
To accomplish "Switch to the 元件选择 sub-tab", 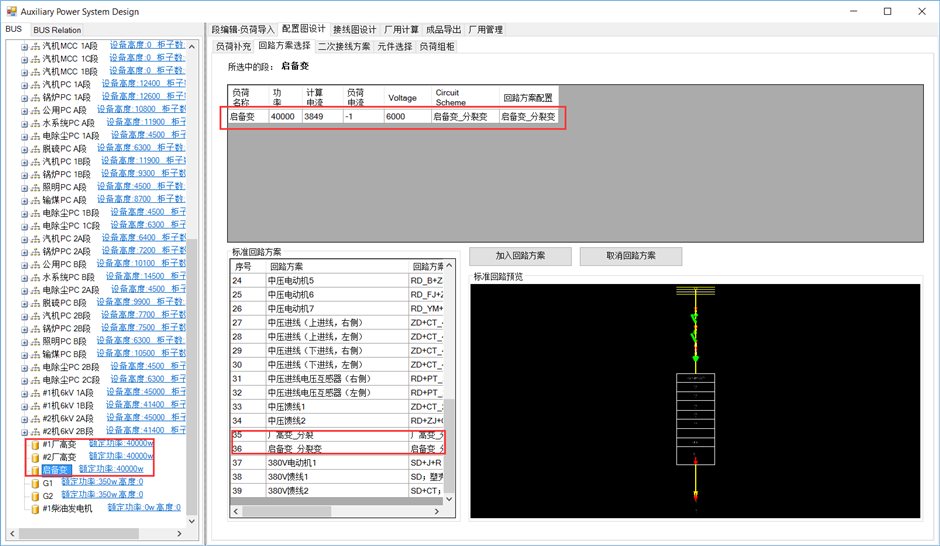I will (394, 47).
